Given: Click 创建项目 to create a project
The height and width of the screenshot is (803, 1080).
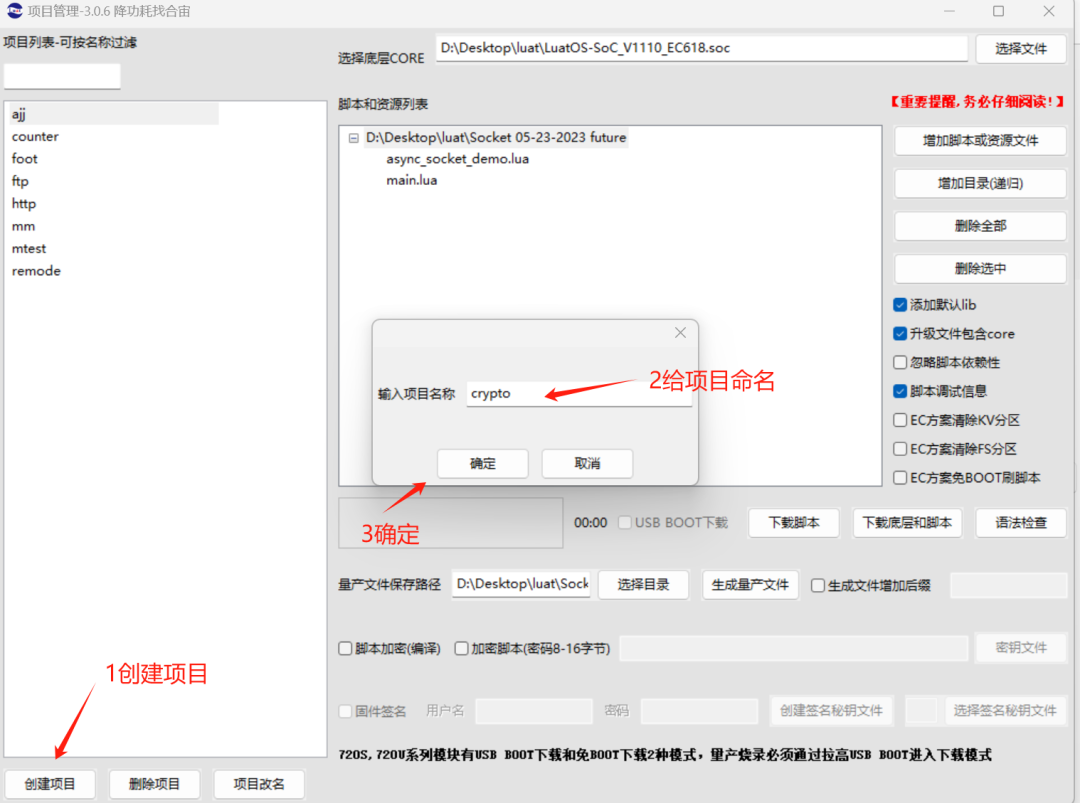Looking at the screenshot, I should (x=49, y=784).
